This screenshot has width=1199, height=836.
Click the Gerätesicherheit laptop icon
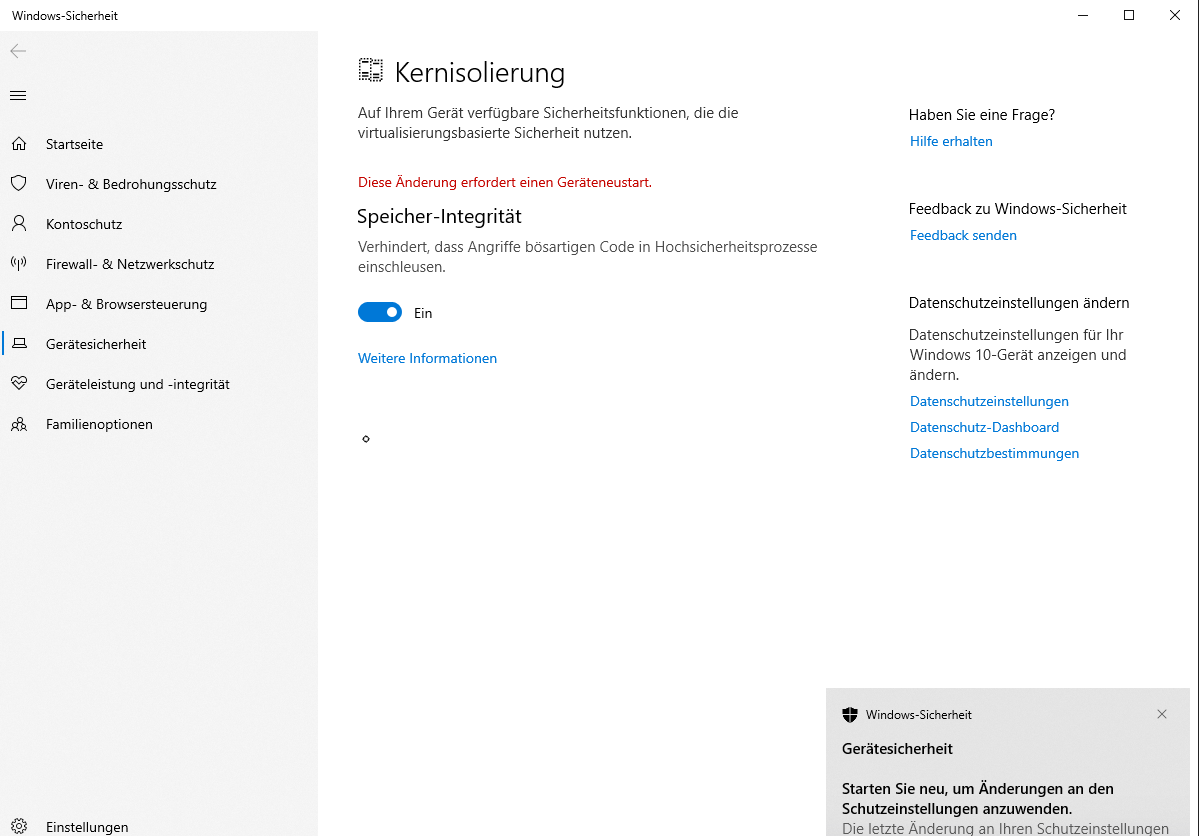pyautogui.click(x=18, y=344)
